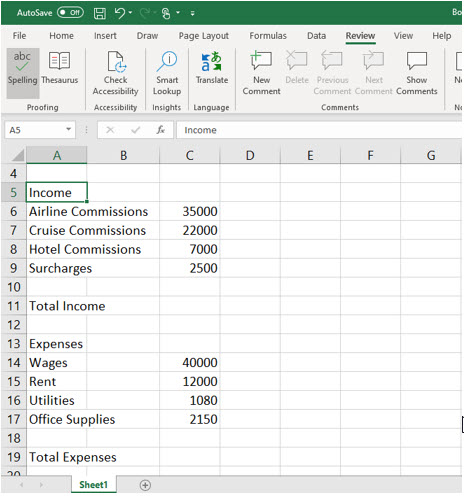The height and width of the screenshot is (500, 464).
Task: Select the Sheet1 worksheet tab
Action: pyautogui.click(x=94, y=485)
